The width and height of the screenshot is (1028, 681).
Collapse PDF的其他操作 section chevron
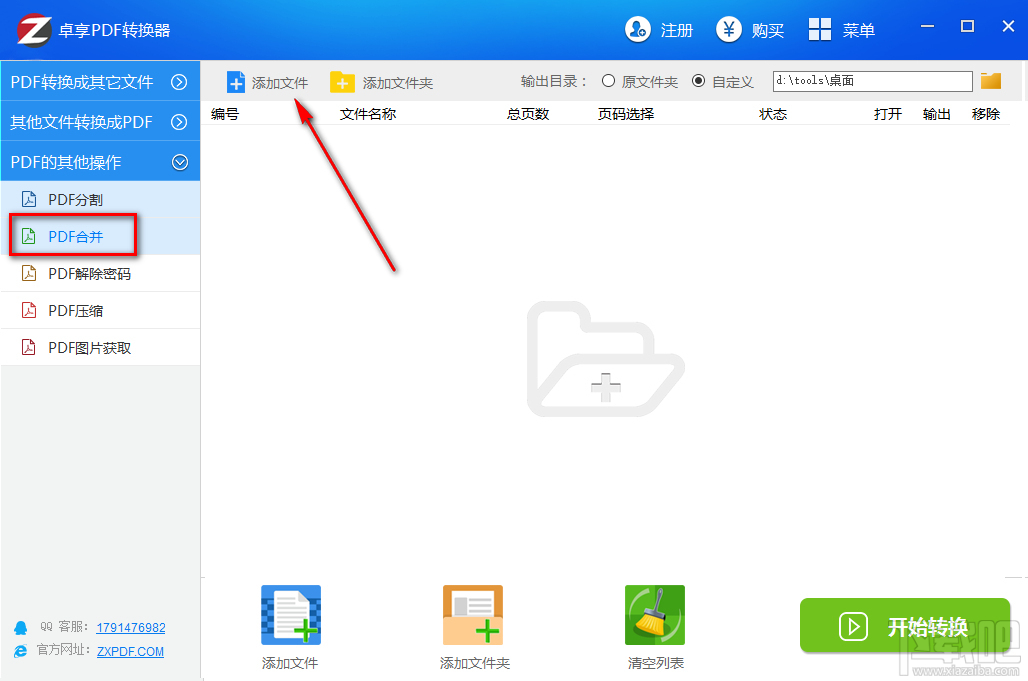click(x=180, y=162)
